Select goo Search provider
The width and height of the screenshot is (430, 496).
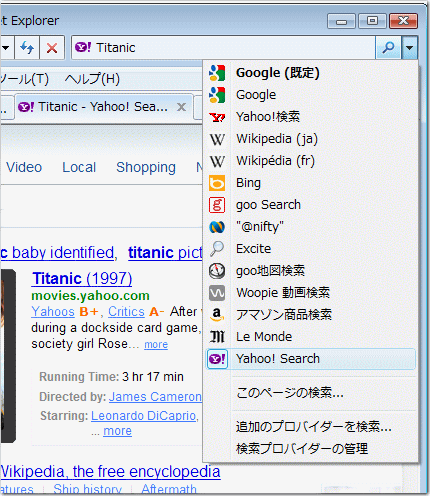[311, 205]
